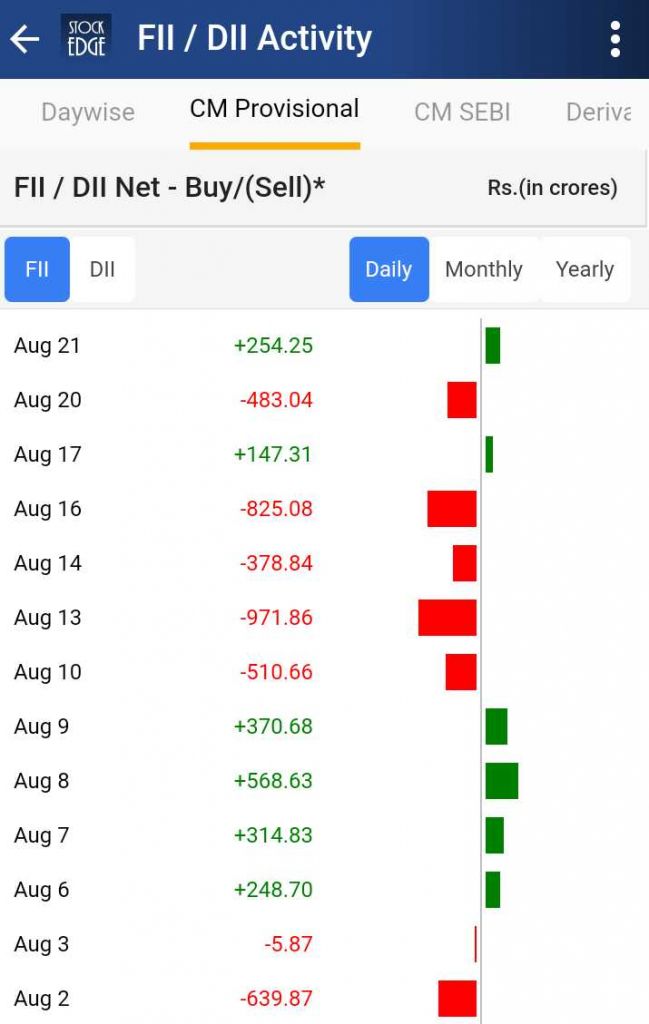Click the FII button
649x1024 pixels.
(37, 268)
